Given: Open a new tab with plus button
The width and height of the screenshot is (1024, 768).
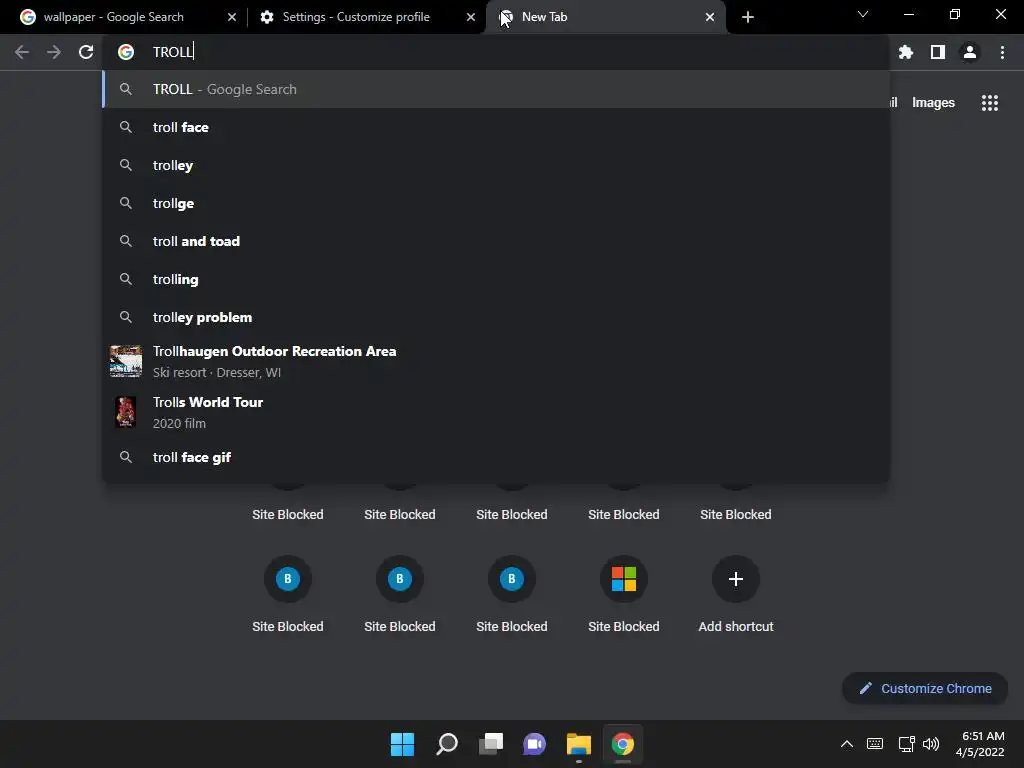Looking at the screenshot, I should coord(748,17).
